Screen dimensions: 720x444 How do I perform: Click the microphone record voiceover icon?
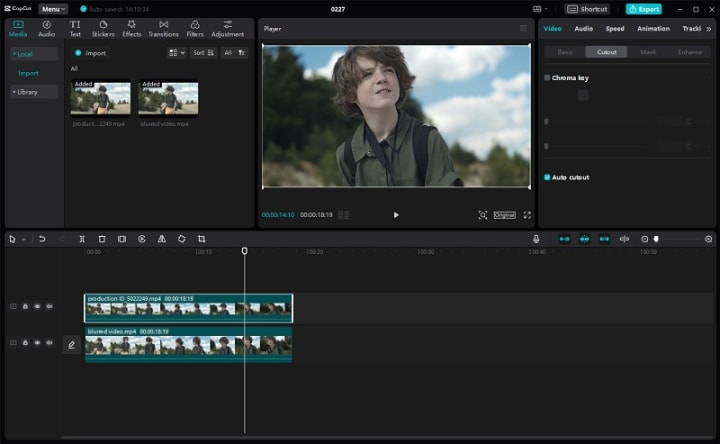point(536,239)
